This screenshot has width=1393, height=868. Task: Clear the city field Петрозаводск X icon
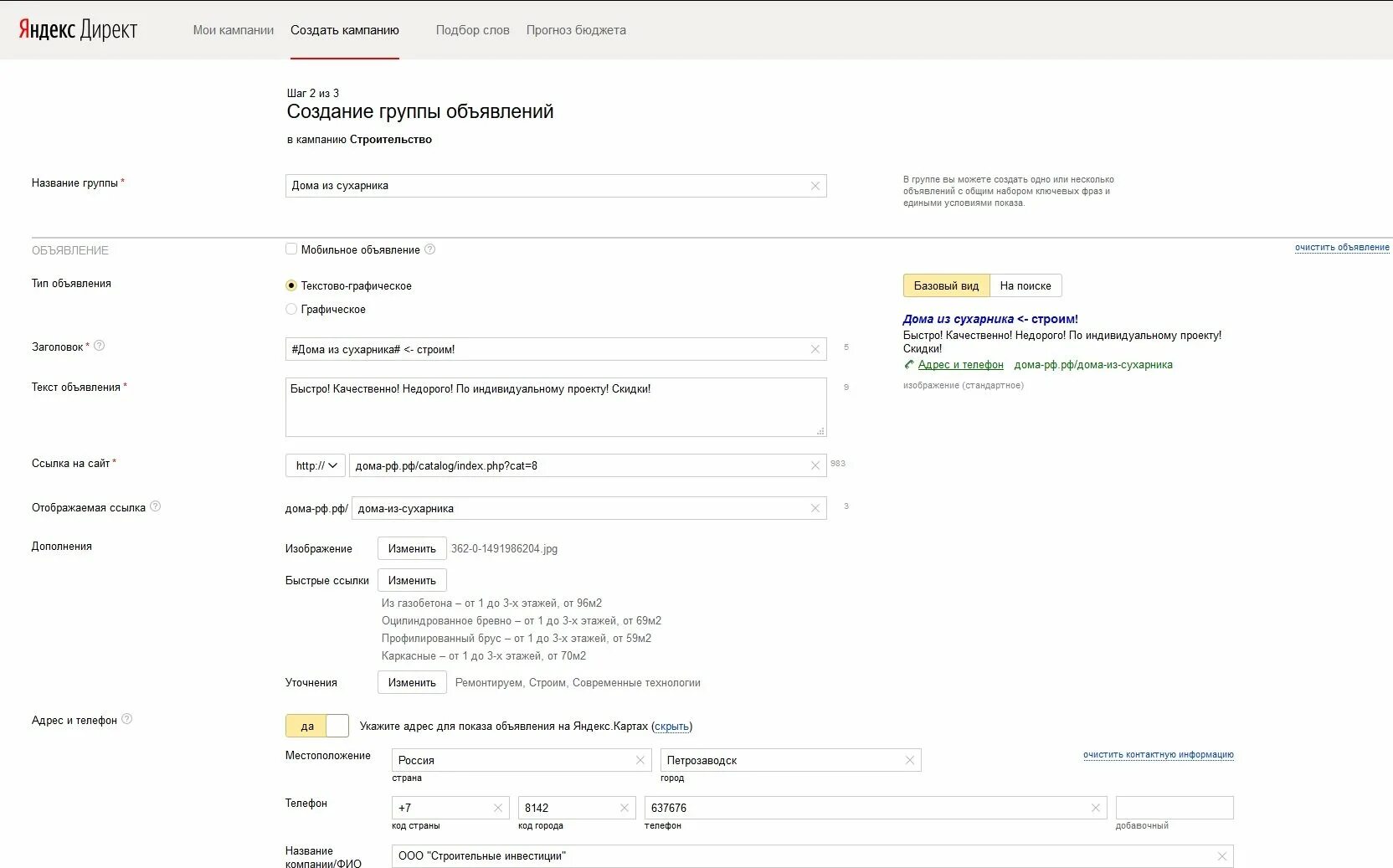pos(909,760)
